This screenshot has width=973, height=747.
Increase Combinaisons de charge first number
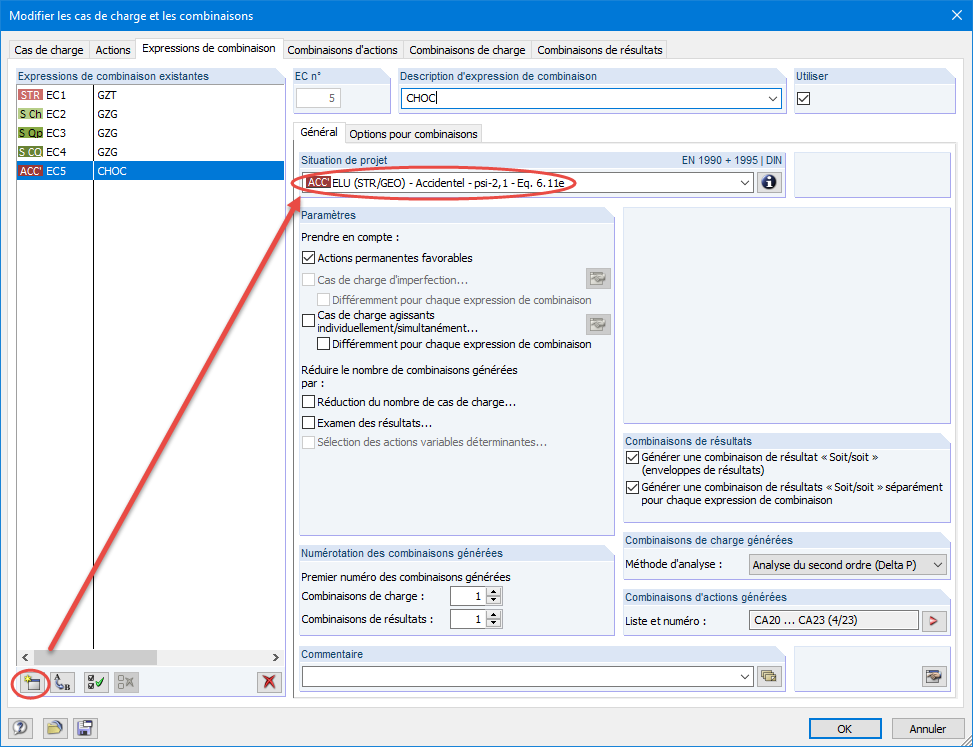pyautogui.click(x=494, y=592)
